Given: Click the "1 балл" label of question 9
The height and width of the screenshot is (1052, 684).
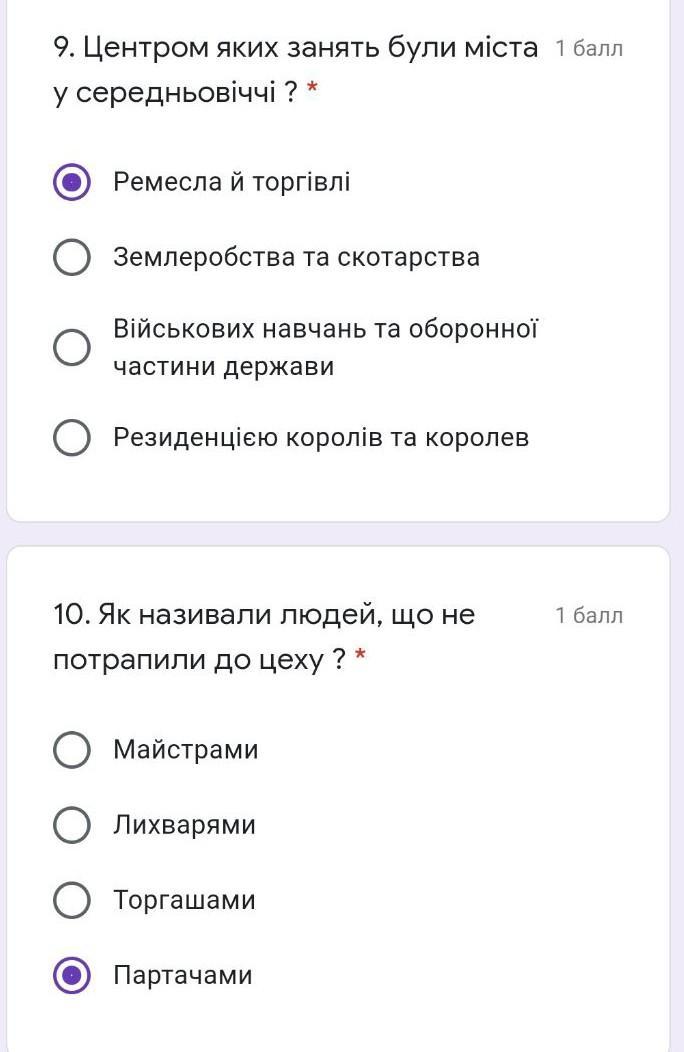Looking at the screenshot, I should (589, 48).
